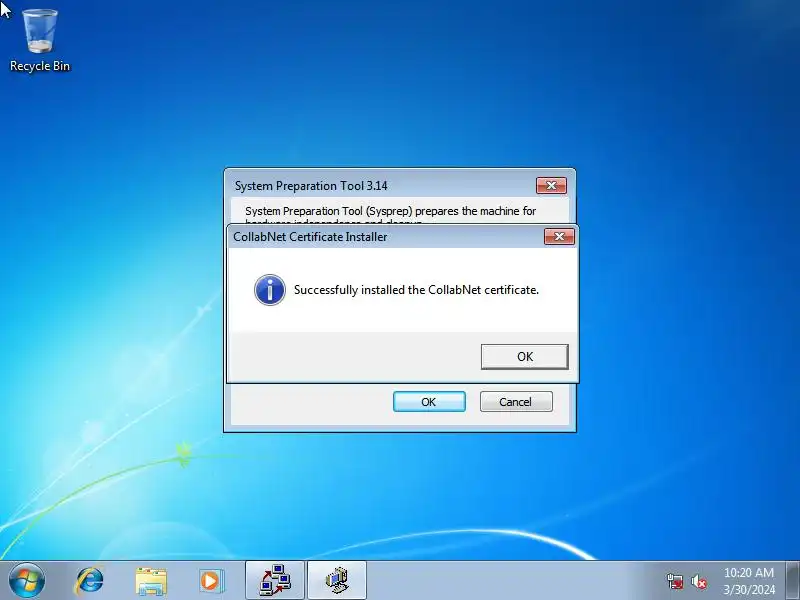Click OK in the CollabNet Certificate Installer dialog
The height and width of the screenshot is (600, 800).
click(524, 356)
